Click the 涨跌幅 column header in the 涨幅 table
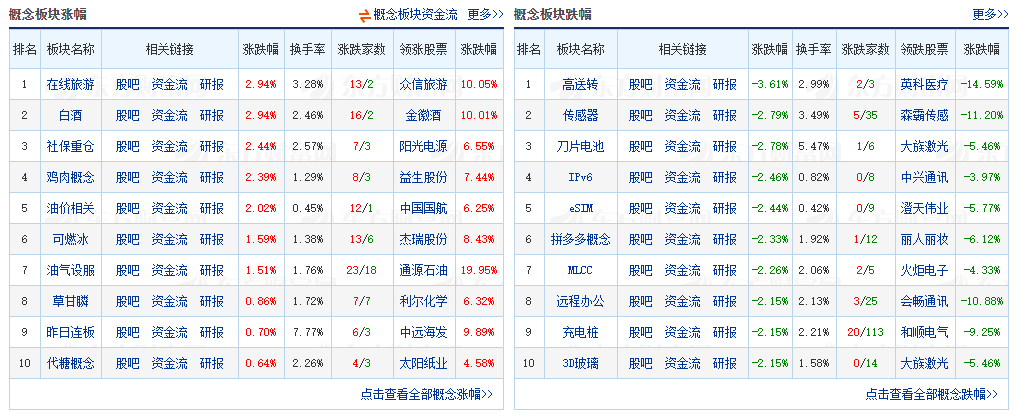Image resolution: width=1016 pixels, height=418 pixels. 260,49
